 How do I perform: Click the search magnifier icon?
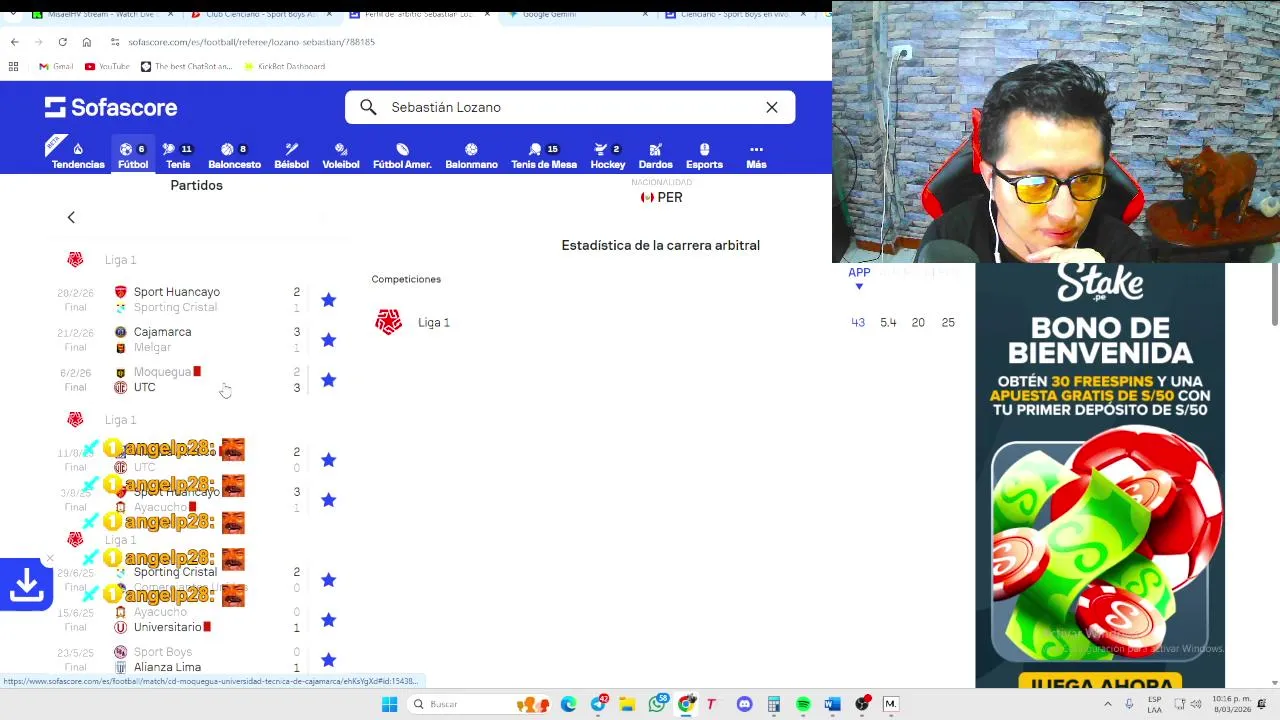(x=368, y=107)
